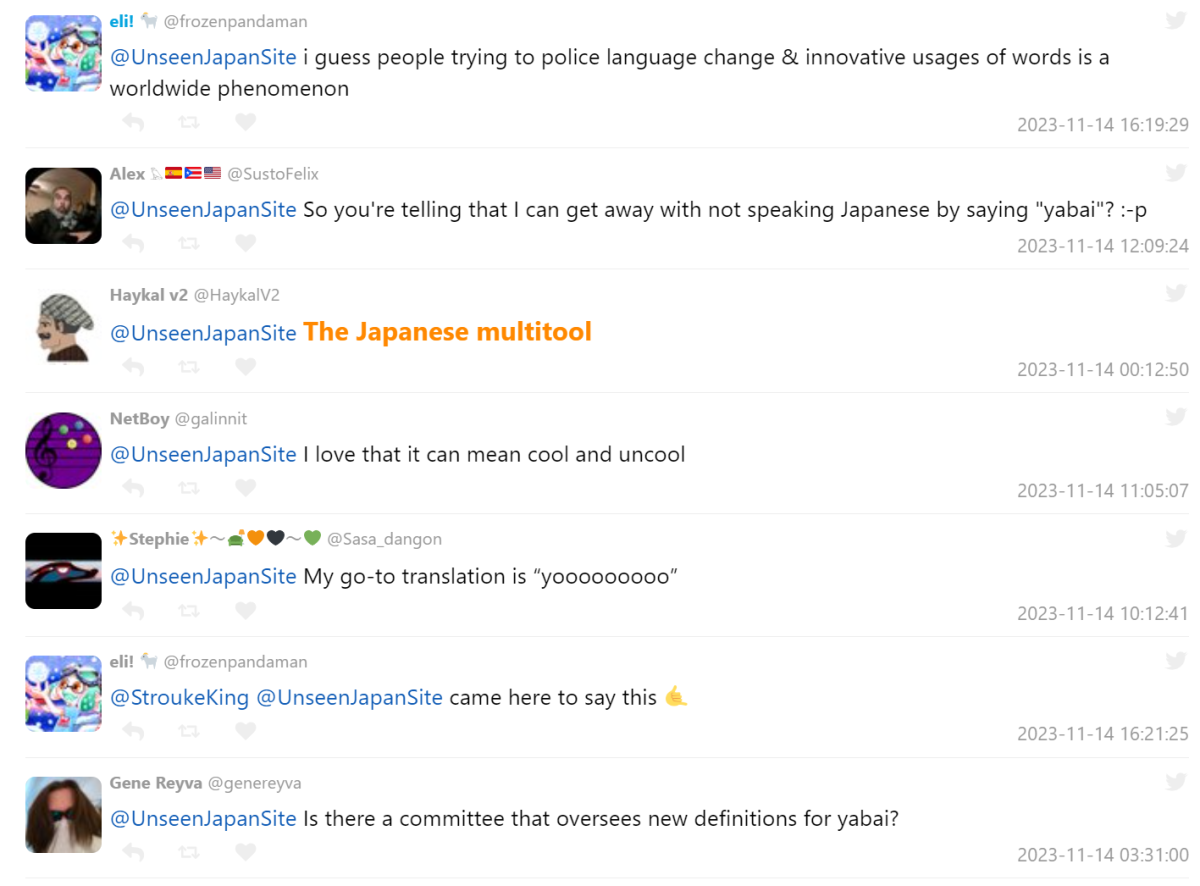
Task: Open @StroukeKing mention link
Action: coord(179,697)
